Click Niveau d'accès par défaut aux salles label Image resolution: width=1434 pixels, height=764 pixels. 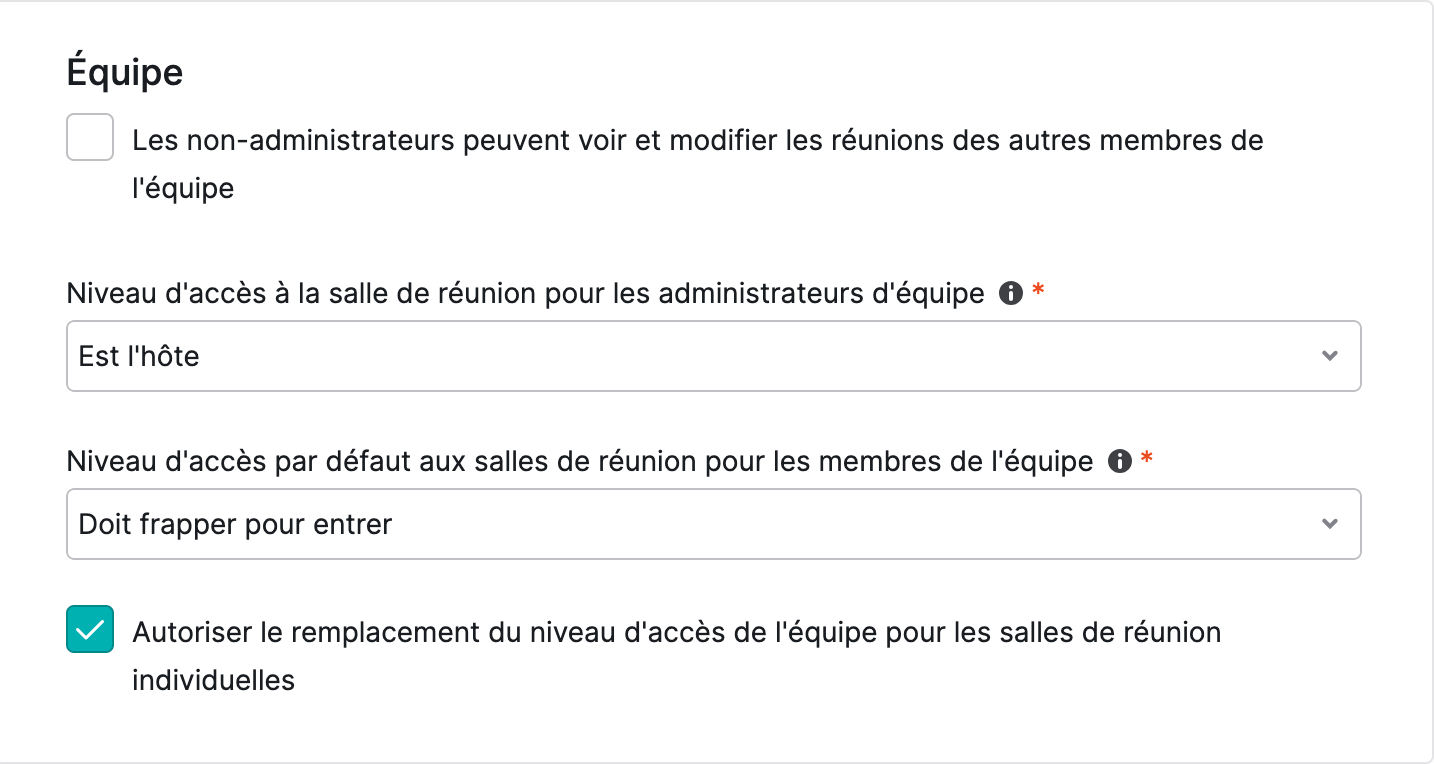(x=580, y=462)
